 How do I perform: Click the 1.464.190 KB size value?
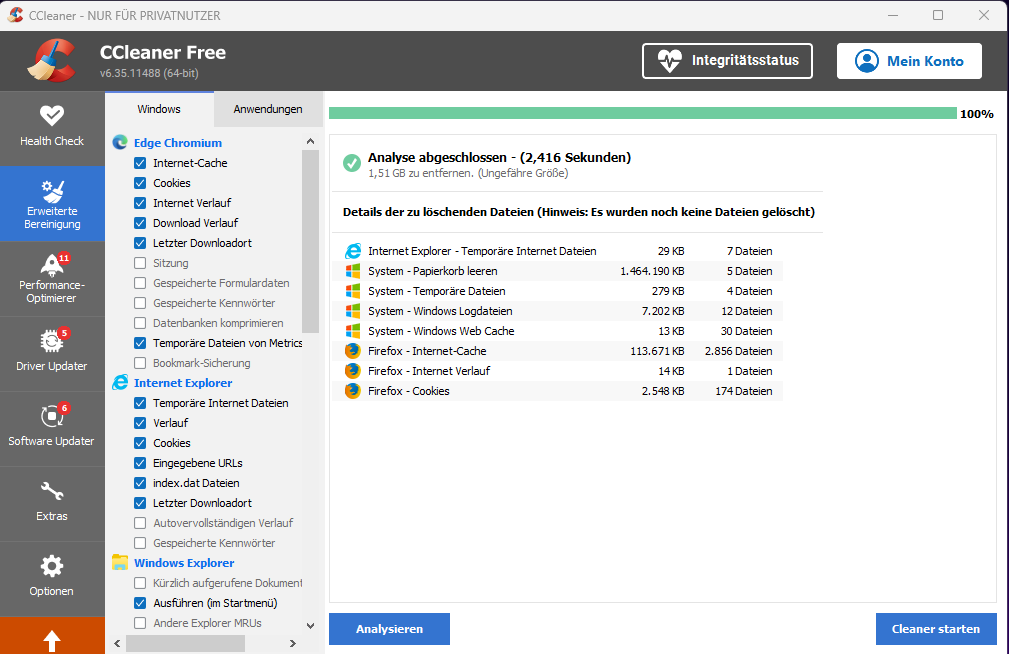(x=652, y=271)
